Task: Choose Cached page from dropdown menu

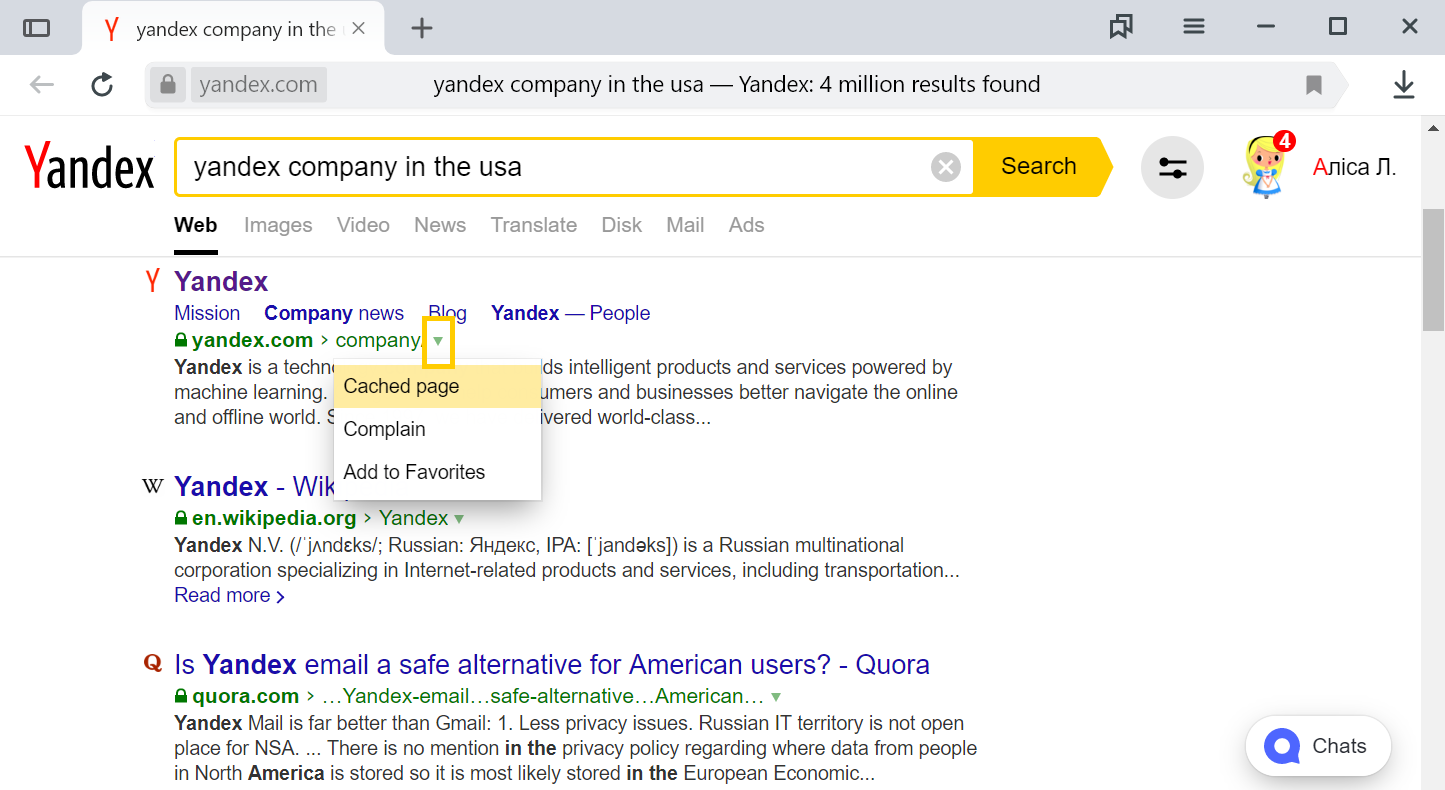Action: [437, 386]
